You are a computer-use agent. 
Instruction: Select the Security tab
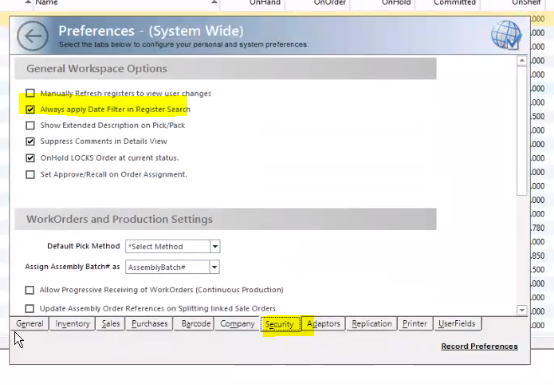(280, 324)
